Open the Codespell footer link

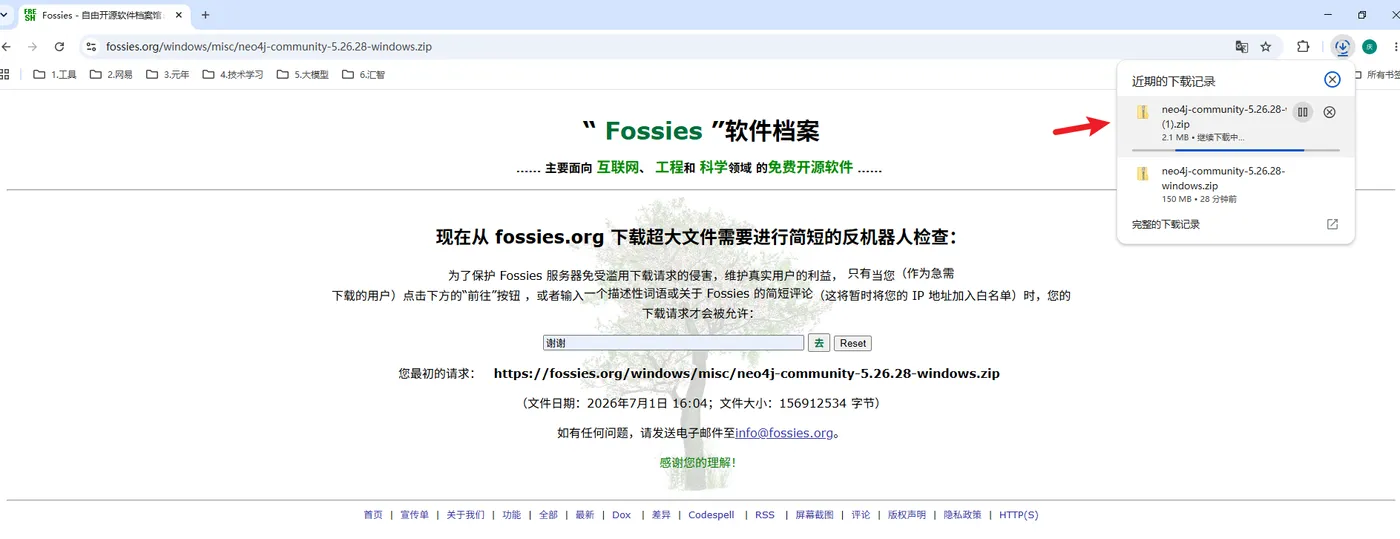tap(711, 515)
